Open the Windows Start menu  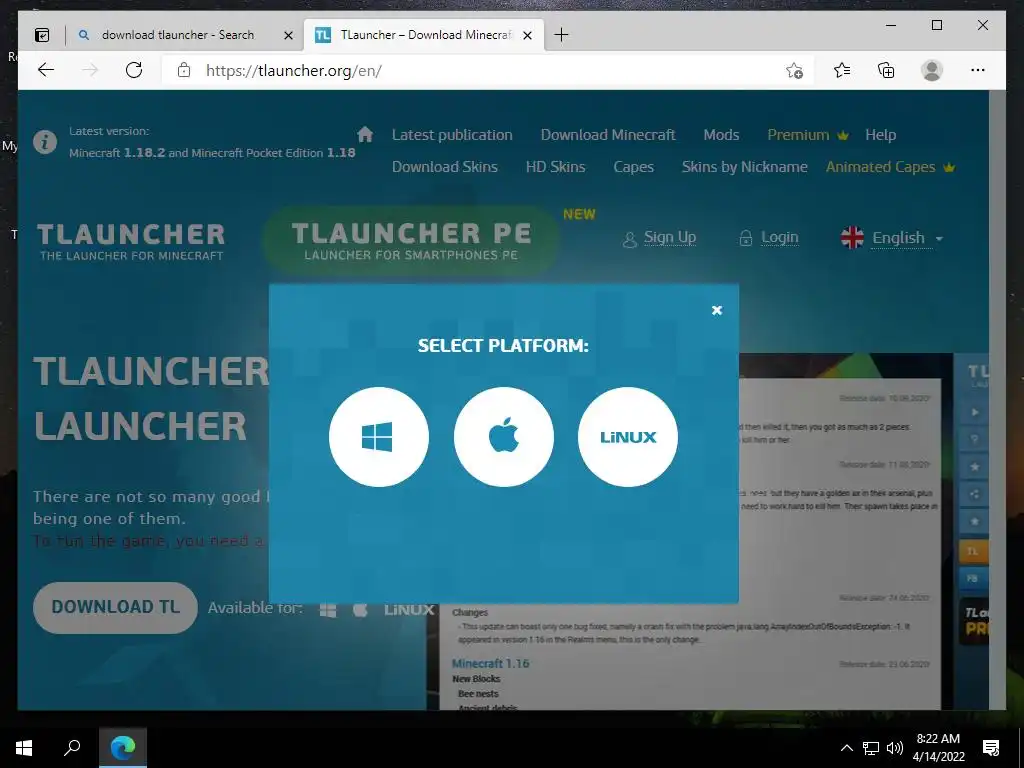(24, 748)
